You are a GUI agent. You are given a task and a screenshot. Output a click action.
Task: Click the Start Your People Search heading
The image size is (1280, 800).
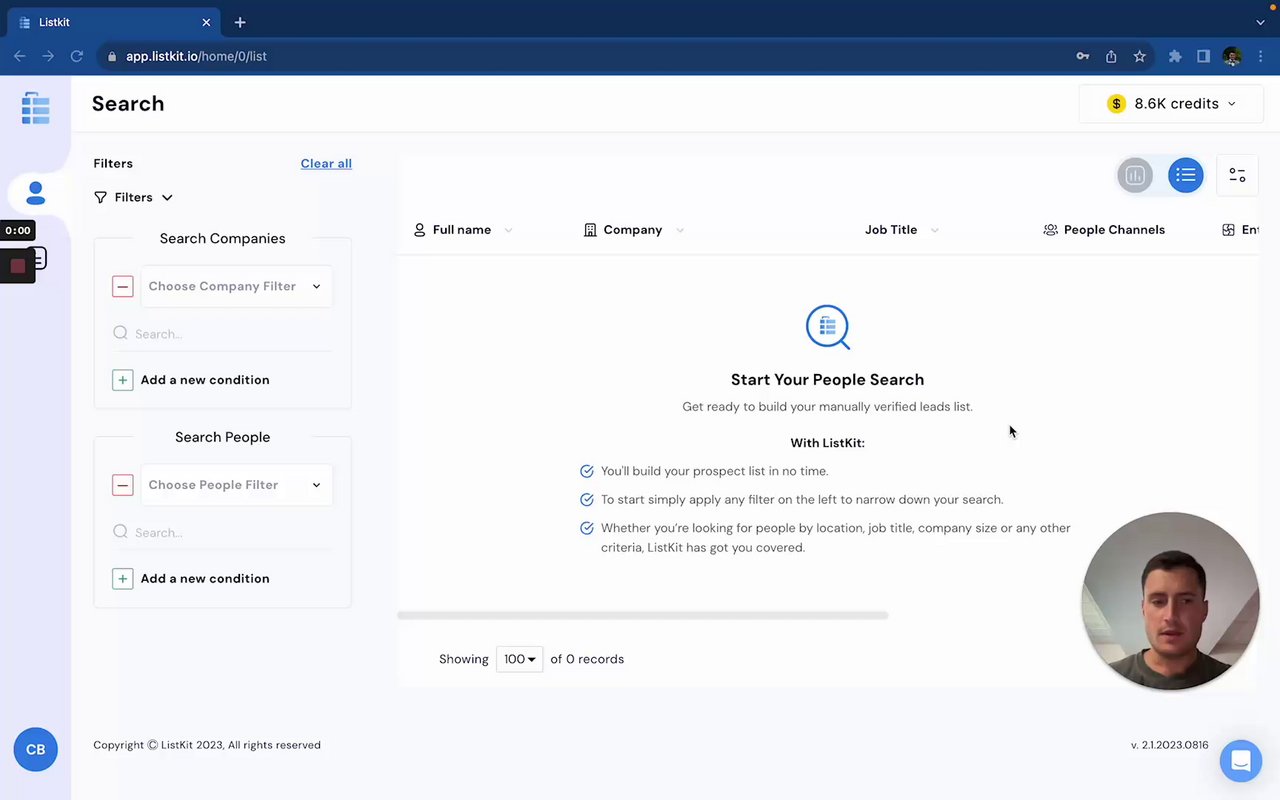coord(827,380)
